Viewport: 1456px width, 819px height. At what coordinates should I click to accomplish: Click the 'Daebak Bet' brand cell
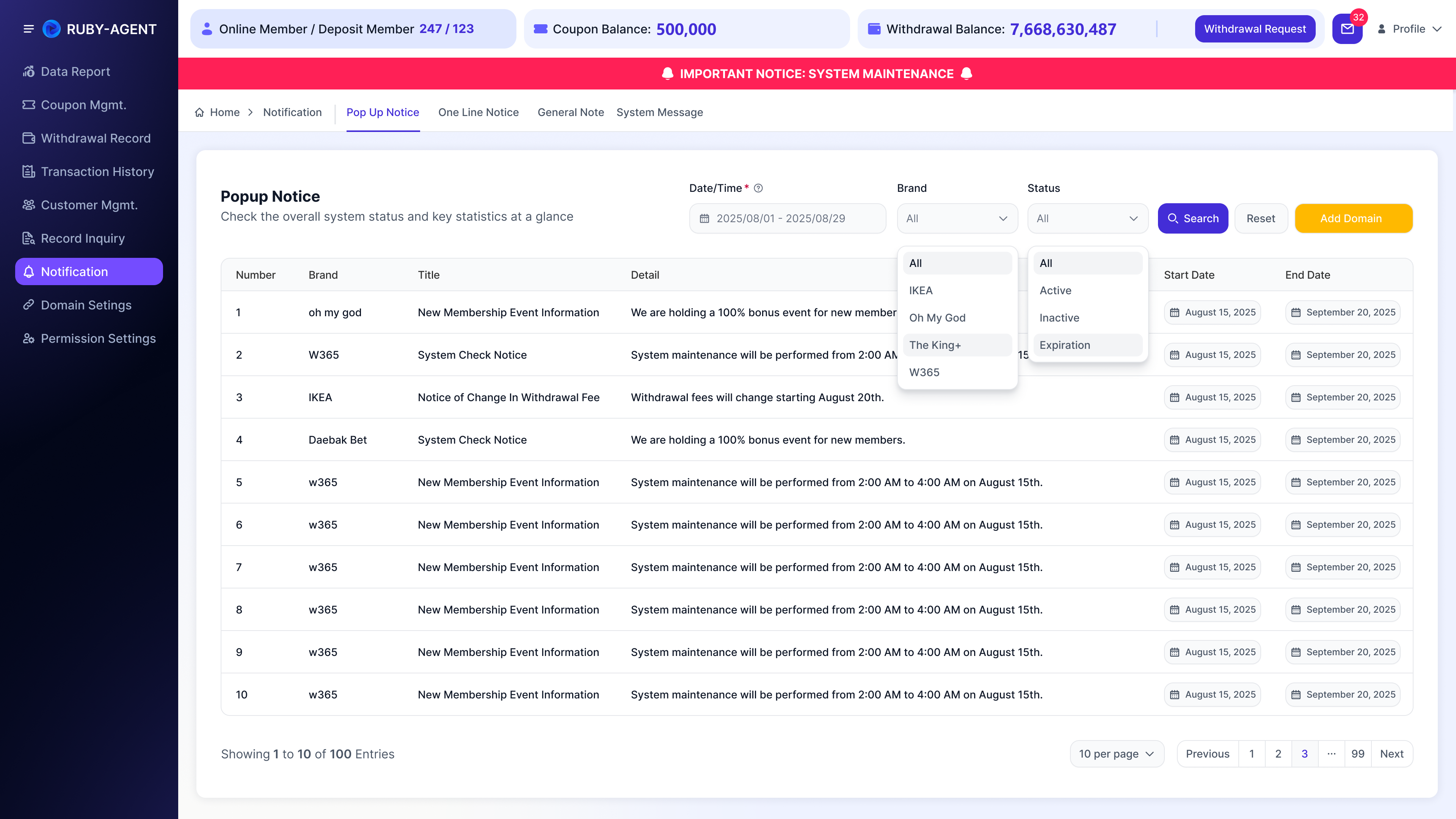(x=337, y=440)
